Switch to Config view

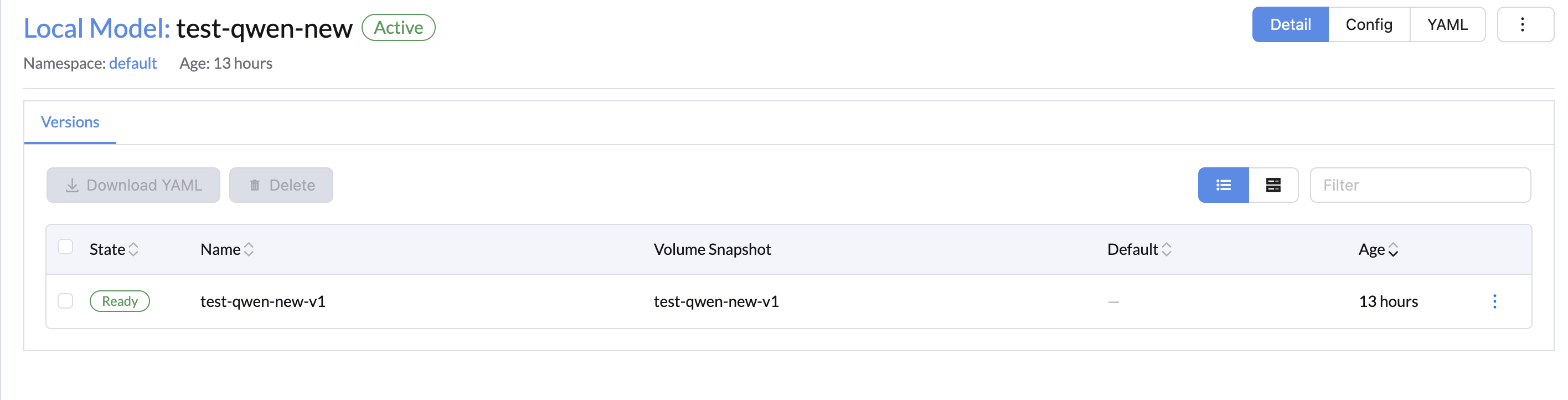(x=1369, y=24)
